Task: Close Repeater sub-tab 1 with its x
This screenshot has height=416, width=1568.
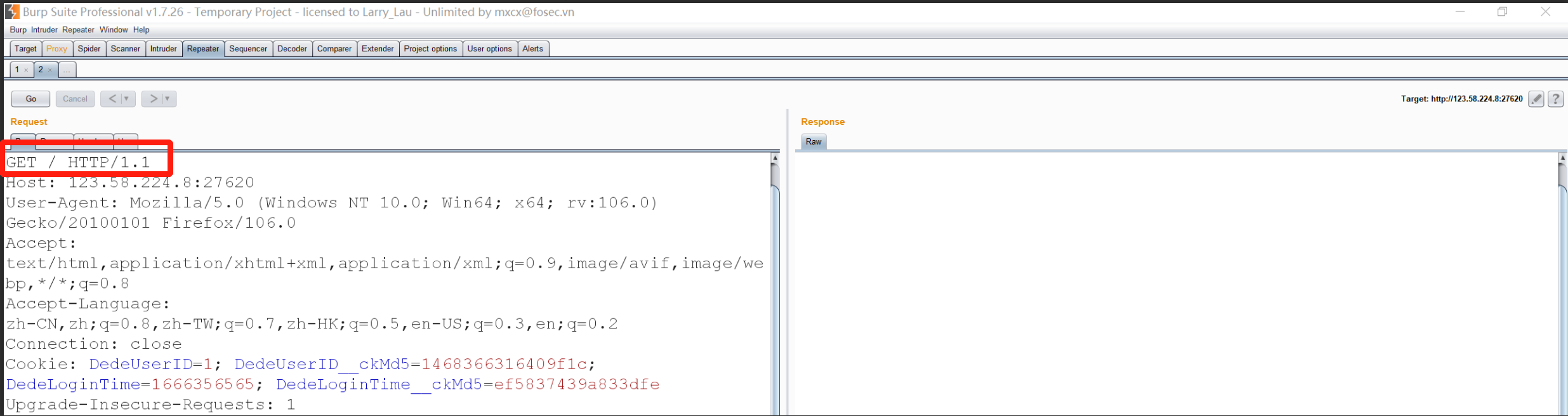Action: [x=26, y=70]
